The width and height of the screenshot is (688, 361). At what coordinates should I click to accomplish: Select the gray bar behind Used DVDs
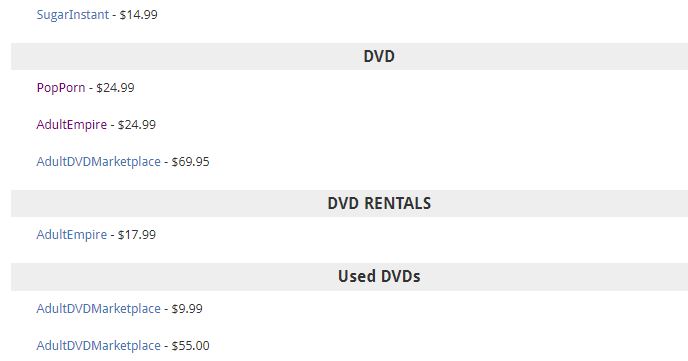pyautogui.click(x=349, y=277)
